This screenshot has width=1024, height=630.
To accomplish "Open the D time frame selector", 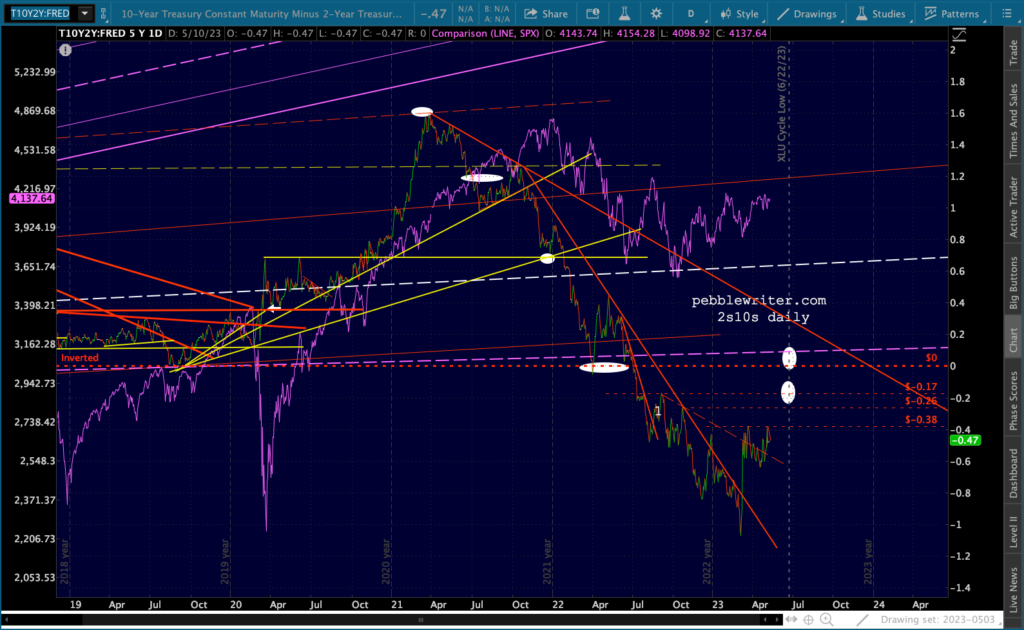I will [690, 14].
